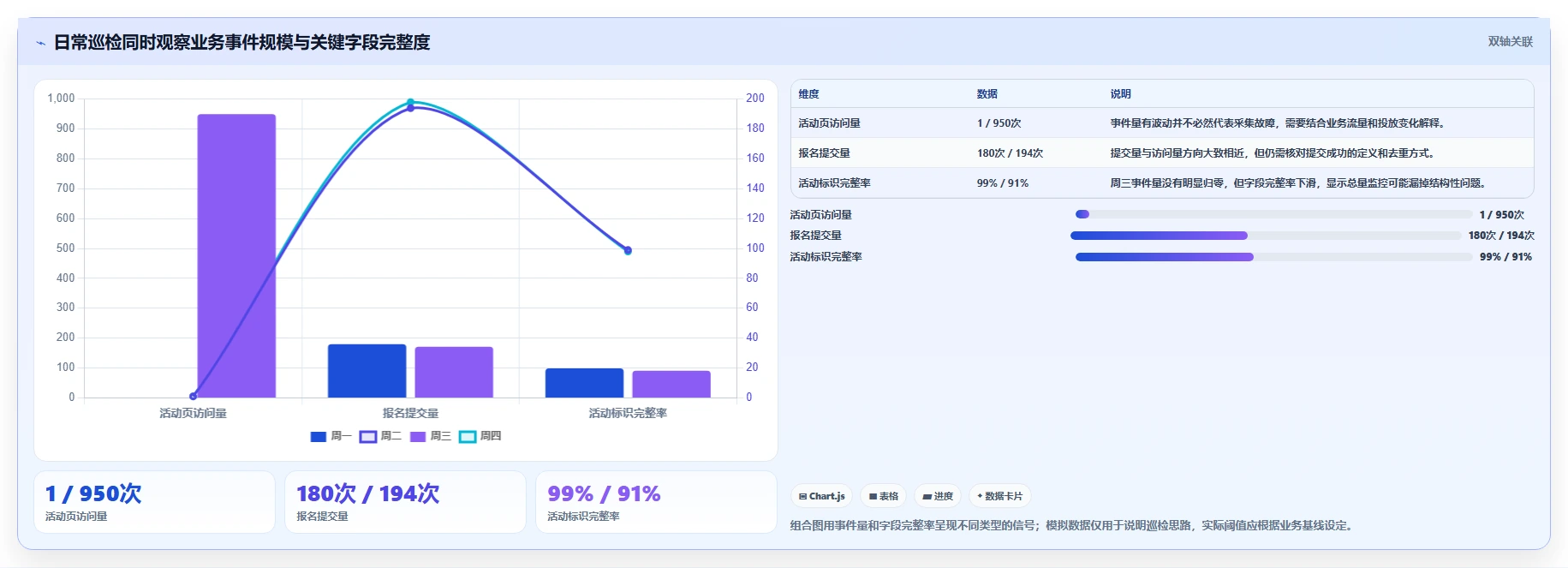
Task: Click the line data point above 活动标识完整率
Action: 628,250
